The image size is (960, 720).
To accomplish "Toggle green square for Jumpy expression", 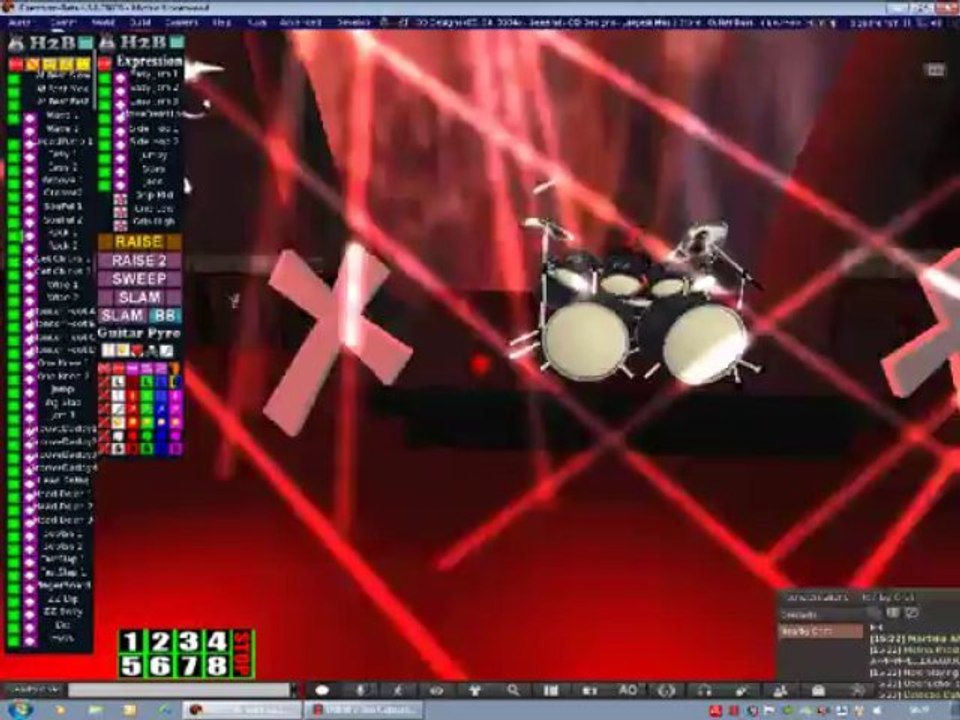I will (x=104, y=157).
